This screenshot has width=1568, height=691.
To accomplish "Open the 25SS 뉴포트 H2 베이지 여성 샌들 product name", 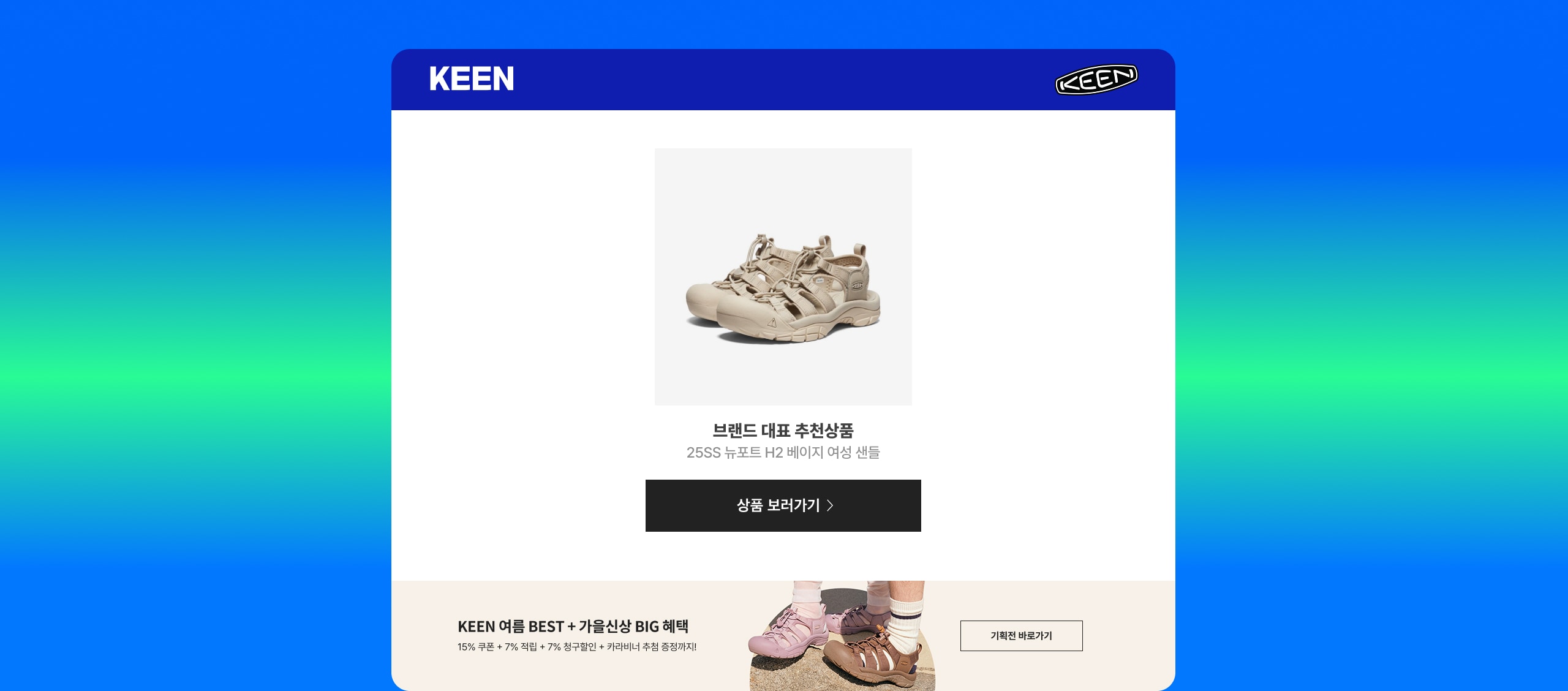I will [783, 453].
